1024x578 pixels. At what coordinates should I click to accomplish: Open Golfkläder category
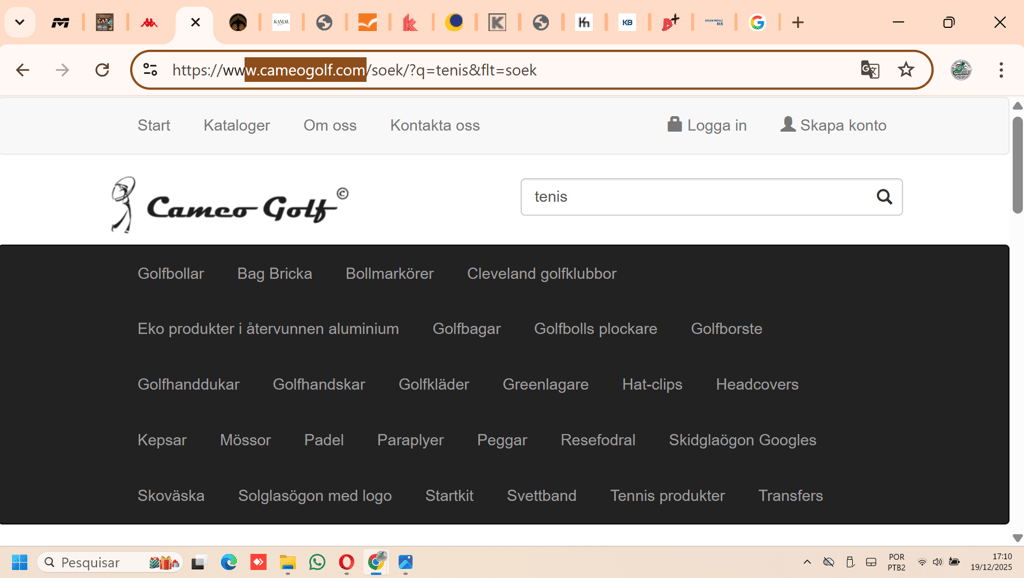pyautogui.click(x=434, y=384)
